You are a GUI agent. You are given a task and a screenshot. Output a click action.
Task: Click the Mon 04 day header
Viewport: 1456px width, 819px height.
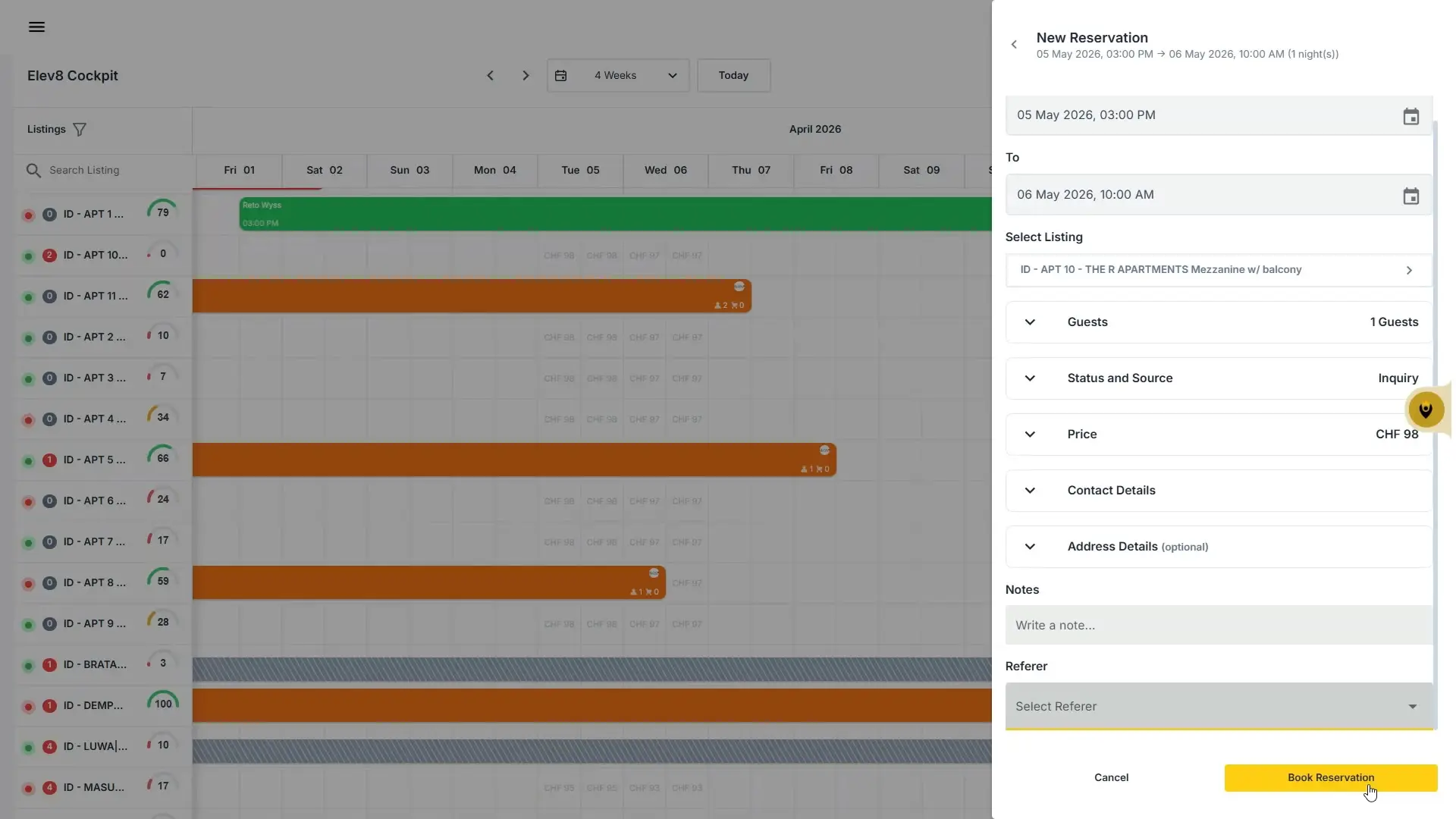tap(494, 171)
